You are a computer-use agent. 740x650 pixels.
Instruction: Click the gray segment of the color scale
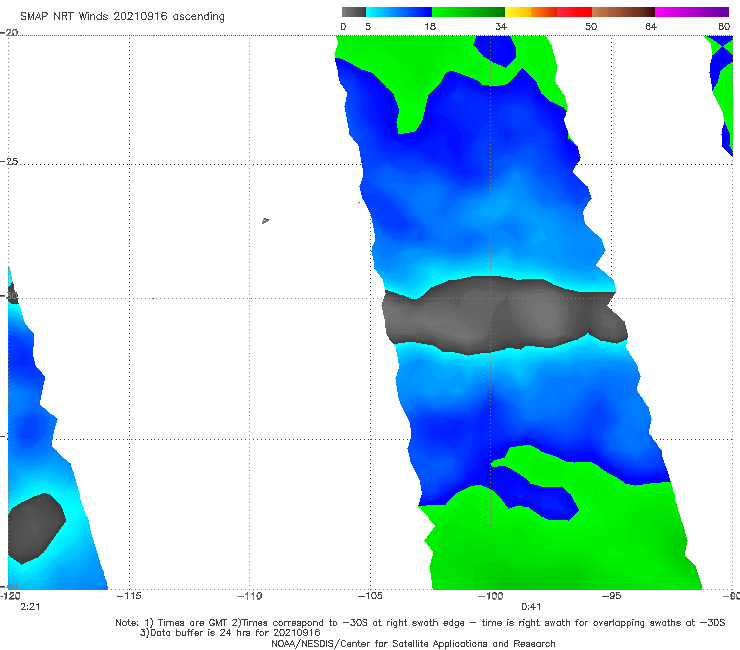pos(353,12)
